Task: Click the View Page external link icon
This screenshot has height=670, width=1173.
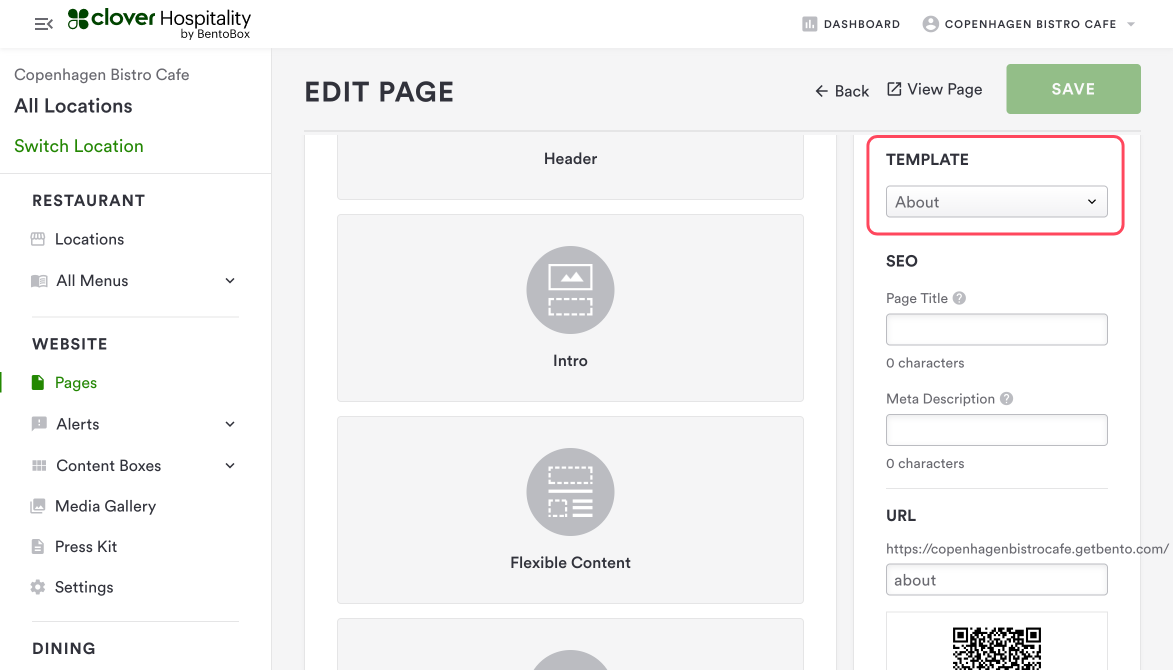Action: pyautogui.click(x=894, y=89)
